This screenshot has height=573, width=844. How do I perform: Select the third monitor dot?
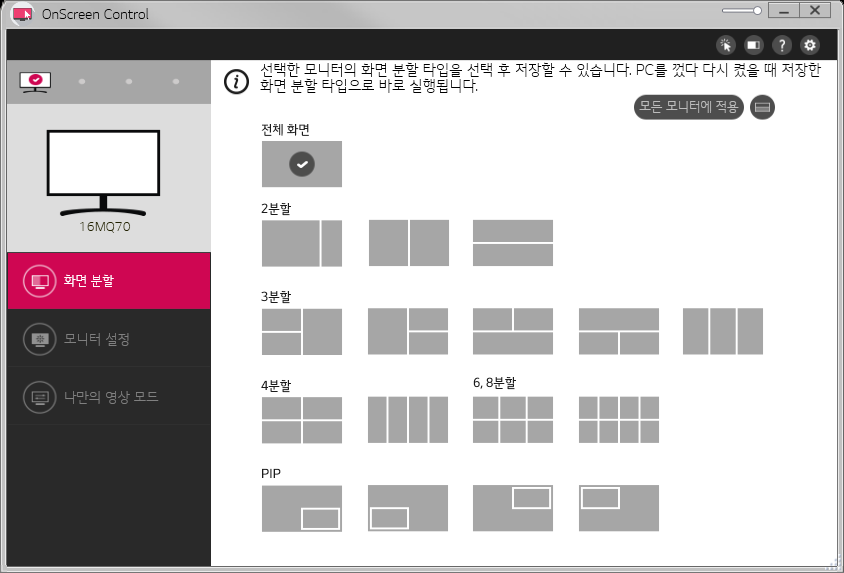129,82
